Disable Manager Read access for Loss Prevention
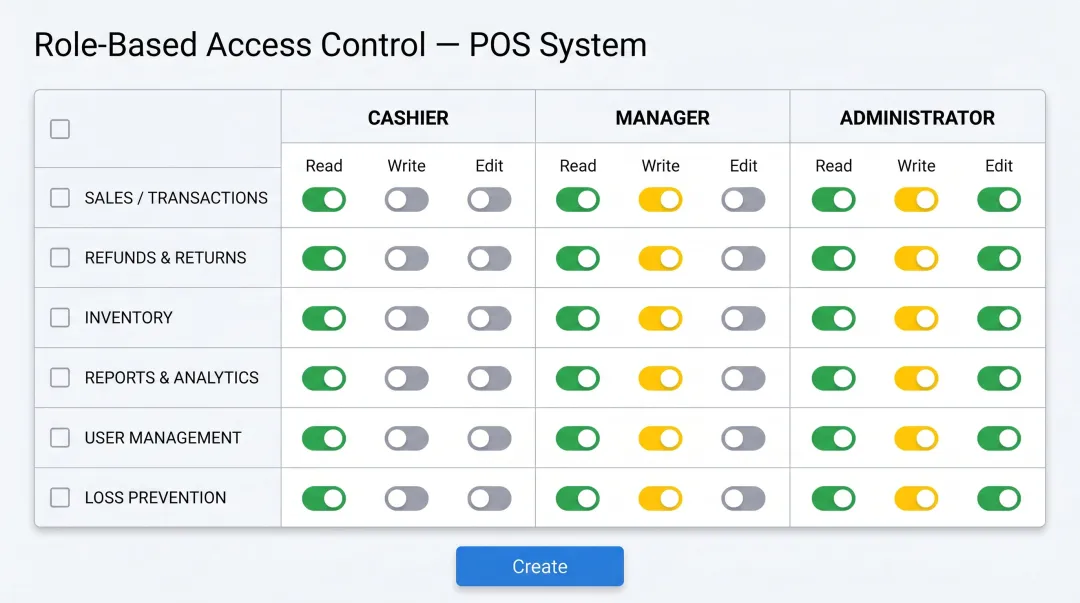Viewport: 1080px width, 603px height. (578, 497)
